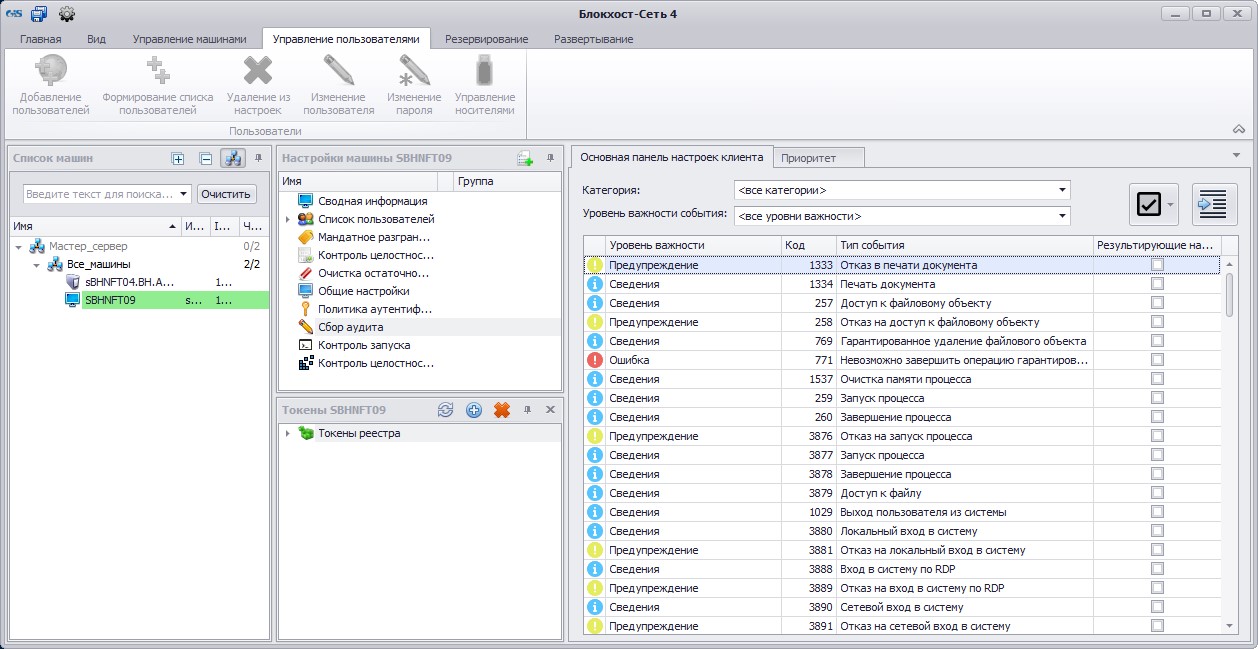Click the refresh icon in the Токены panel
The width and height of the screenshot is (1258, 649).
446,410
